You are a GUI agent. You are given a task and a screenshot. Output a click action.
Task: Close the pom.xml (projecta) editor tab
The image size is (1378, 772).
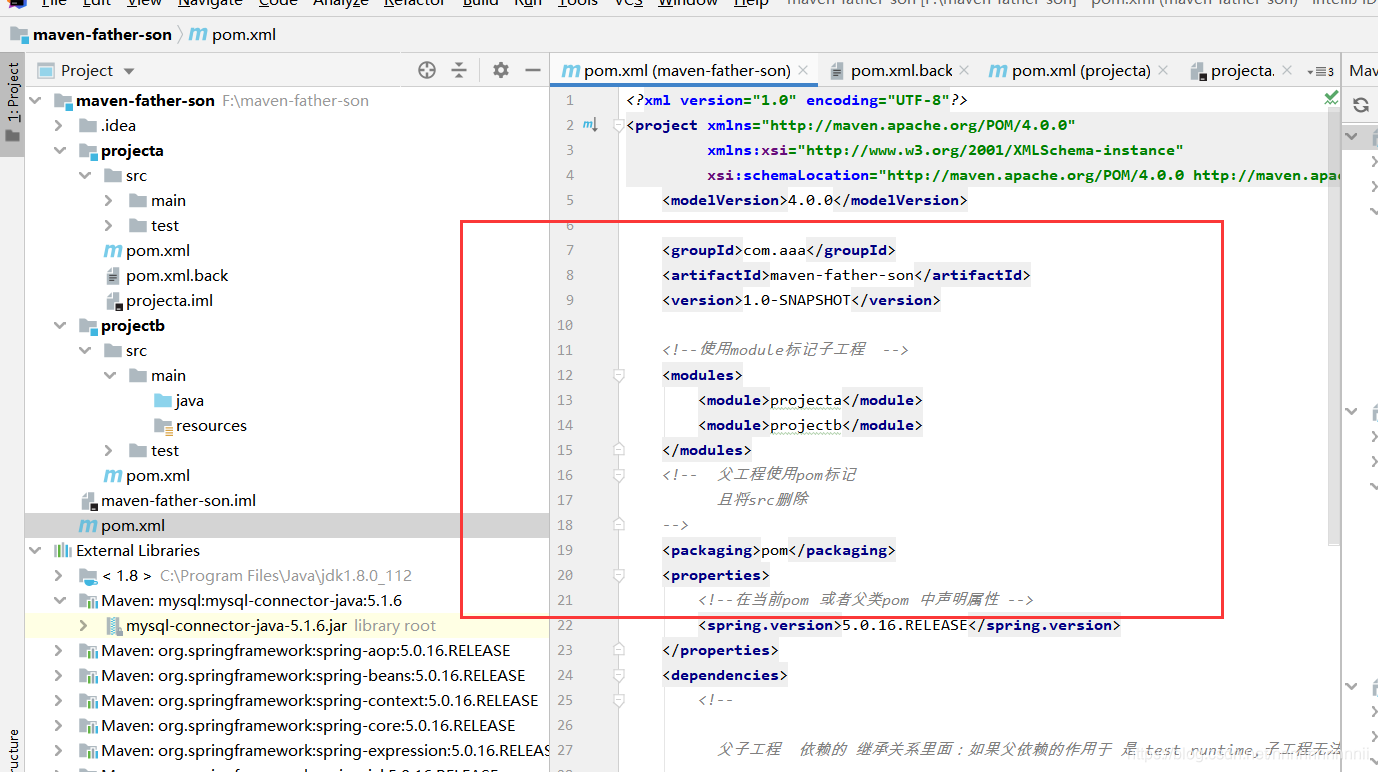(x=1163, y=71)
